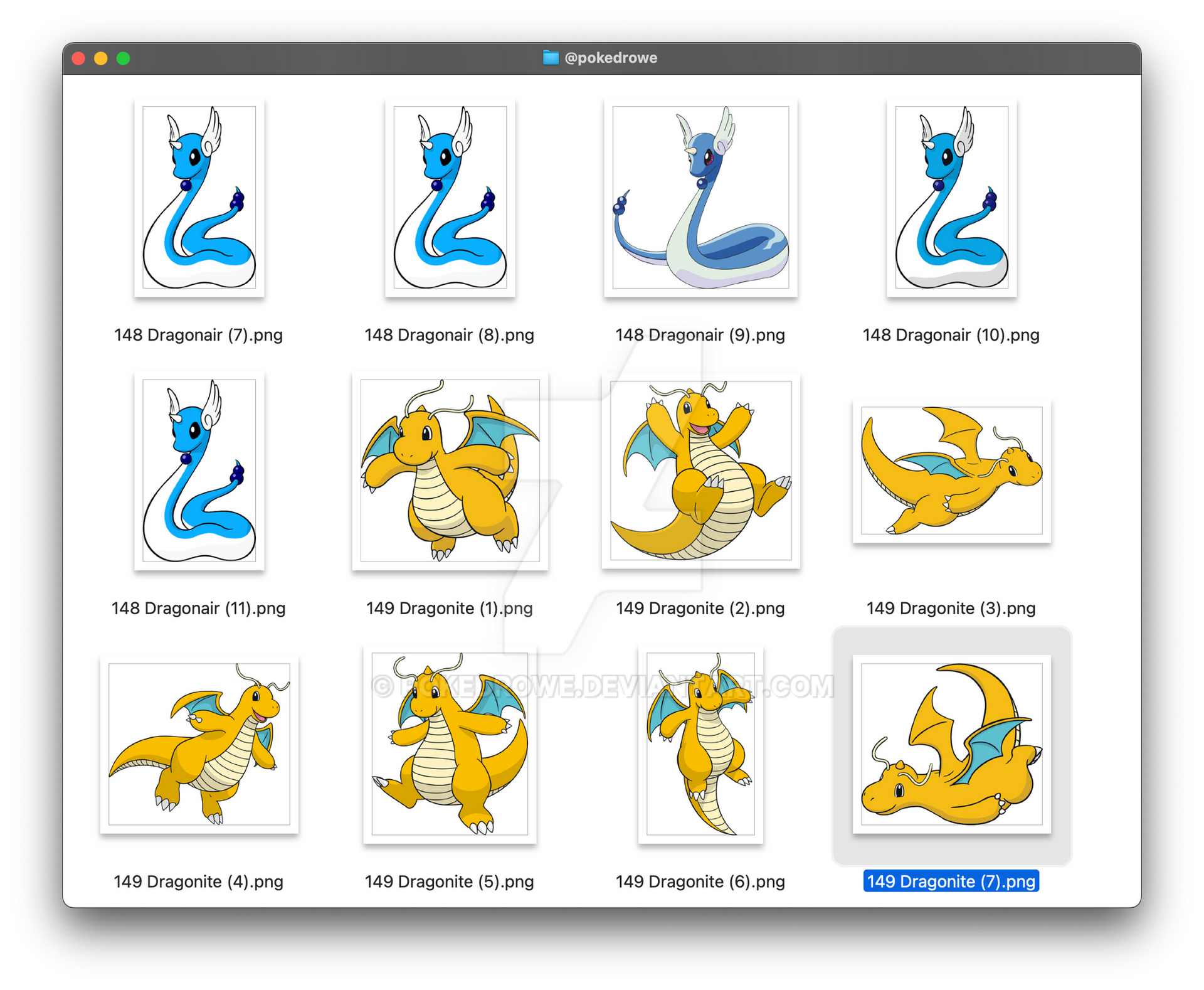Click the filename 148 Dragonair (8).png
1204x990 pixels.
[x=450, y=335]
